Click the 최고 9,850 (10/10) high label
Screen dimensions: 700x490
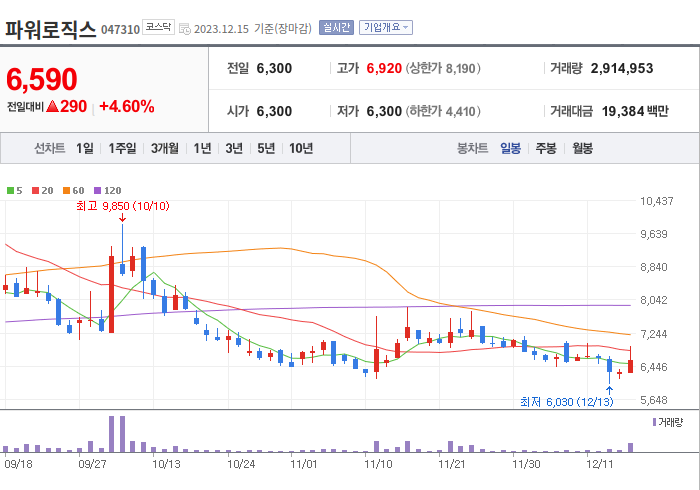coord(123,206)
